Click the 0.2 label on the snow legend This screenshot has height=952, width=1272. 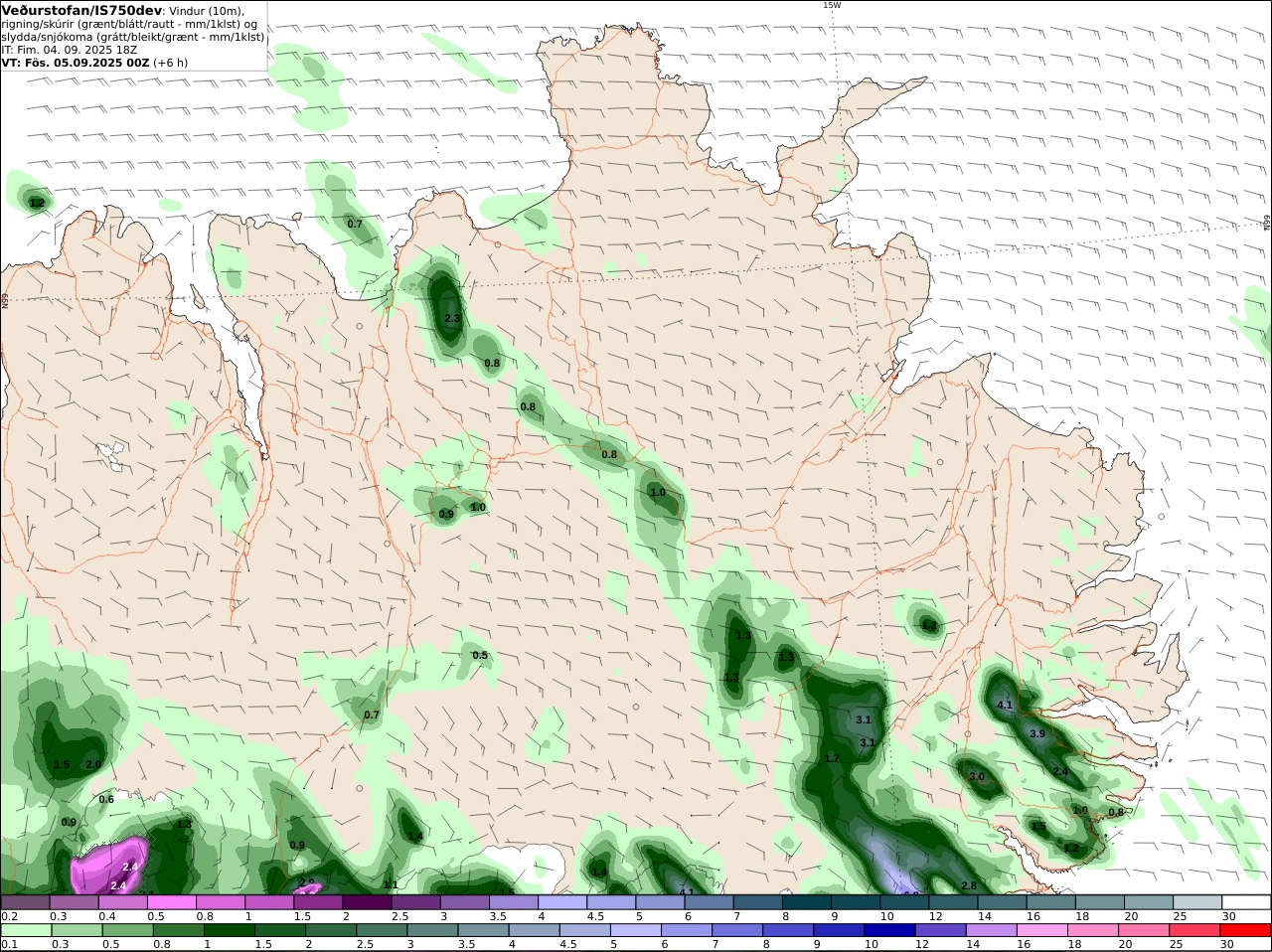click(9, 916)
